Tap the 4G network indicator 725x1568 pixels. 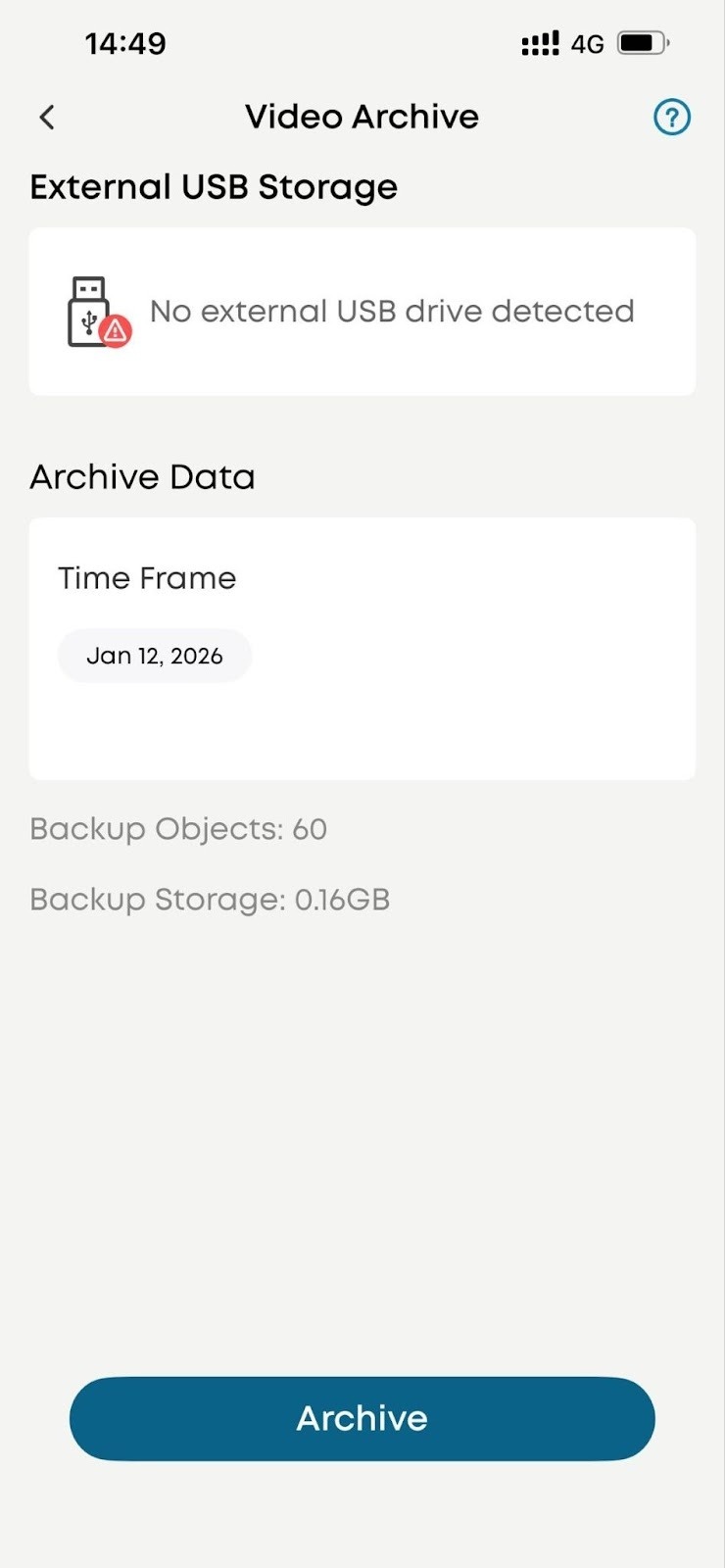click(588, 44)
